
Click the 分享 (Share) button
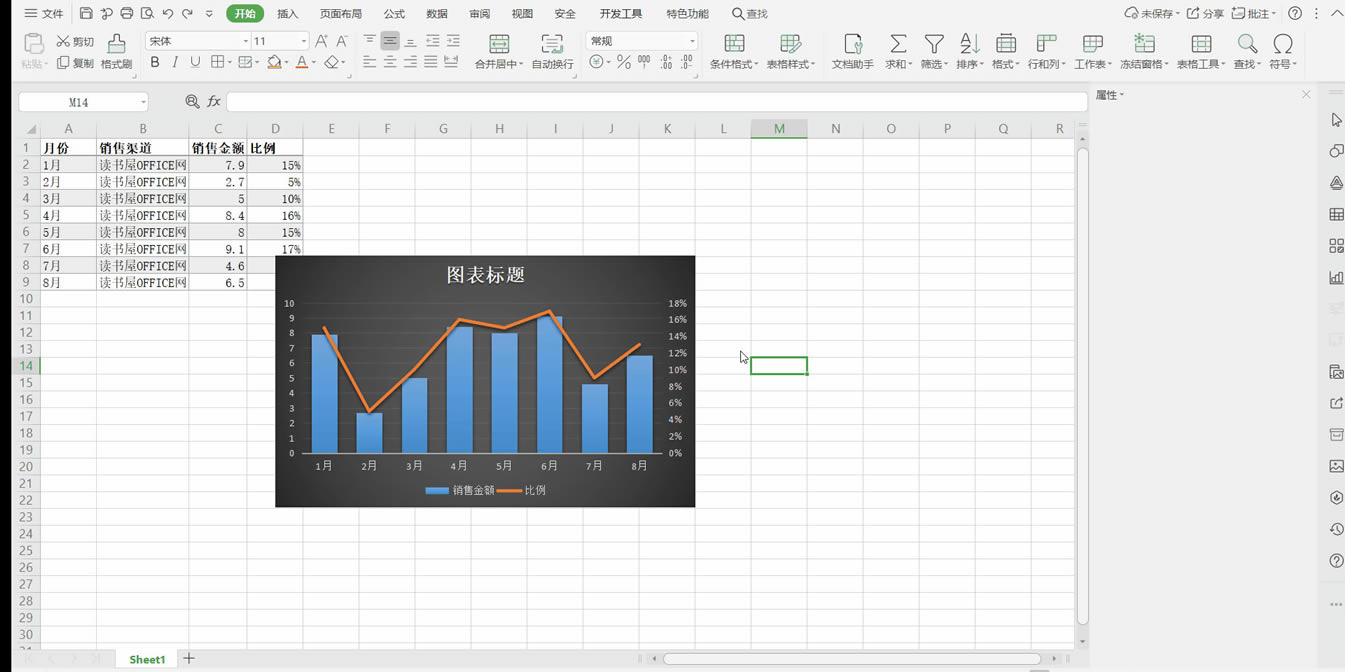[1205, 14]
